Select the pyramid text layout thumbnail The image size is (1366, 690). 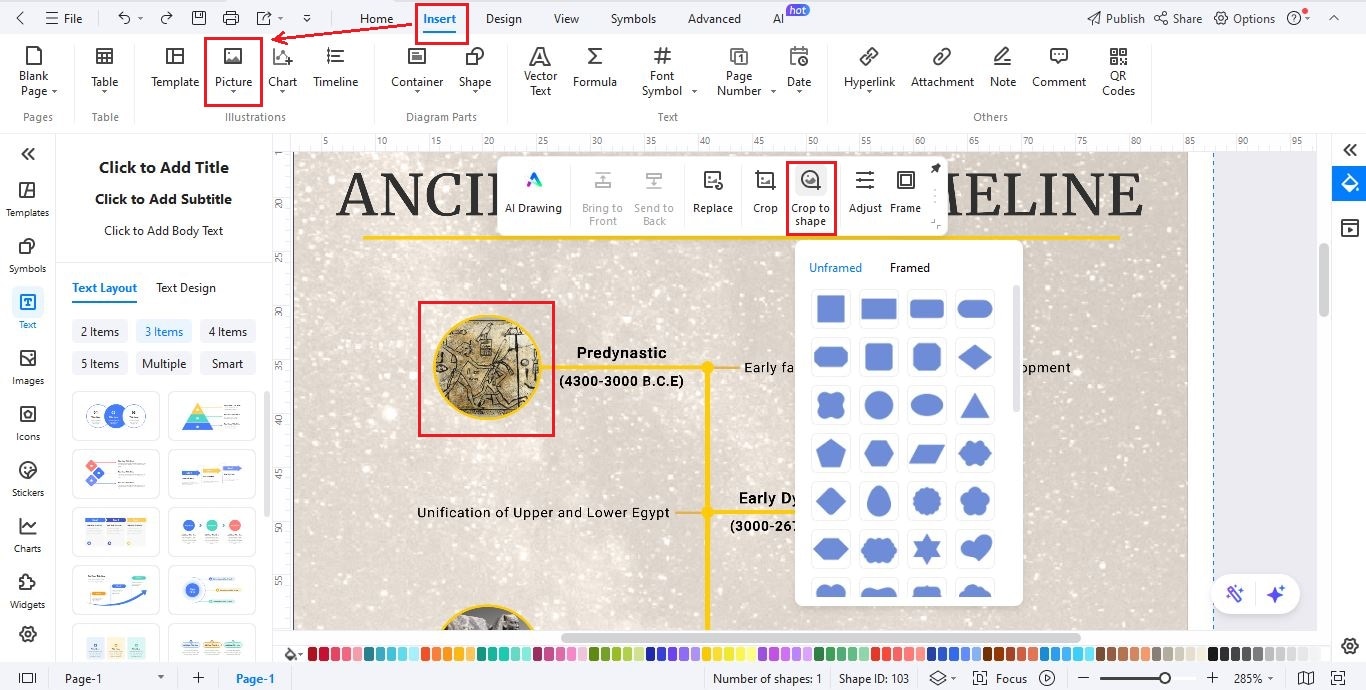(212, 415)
